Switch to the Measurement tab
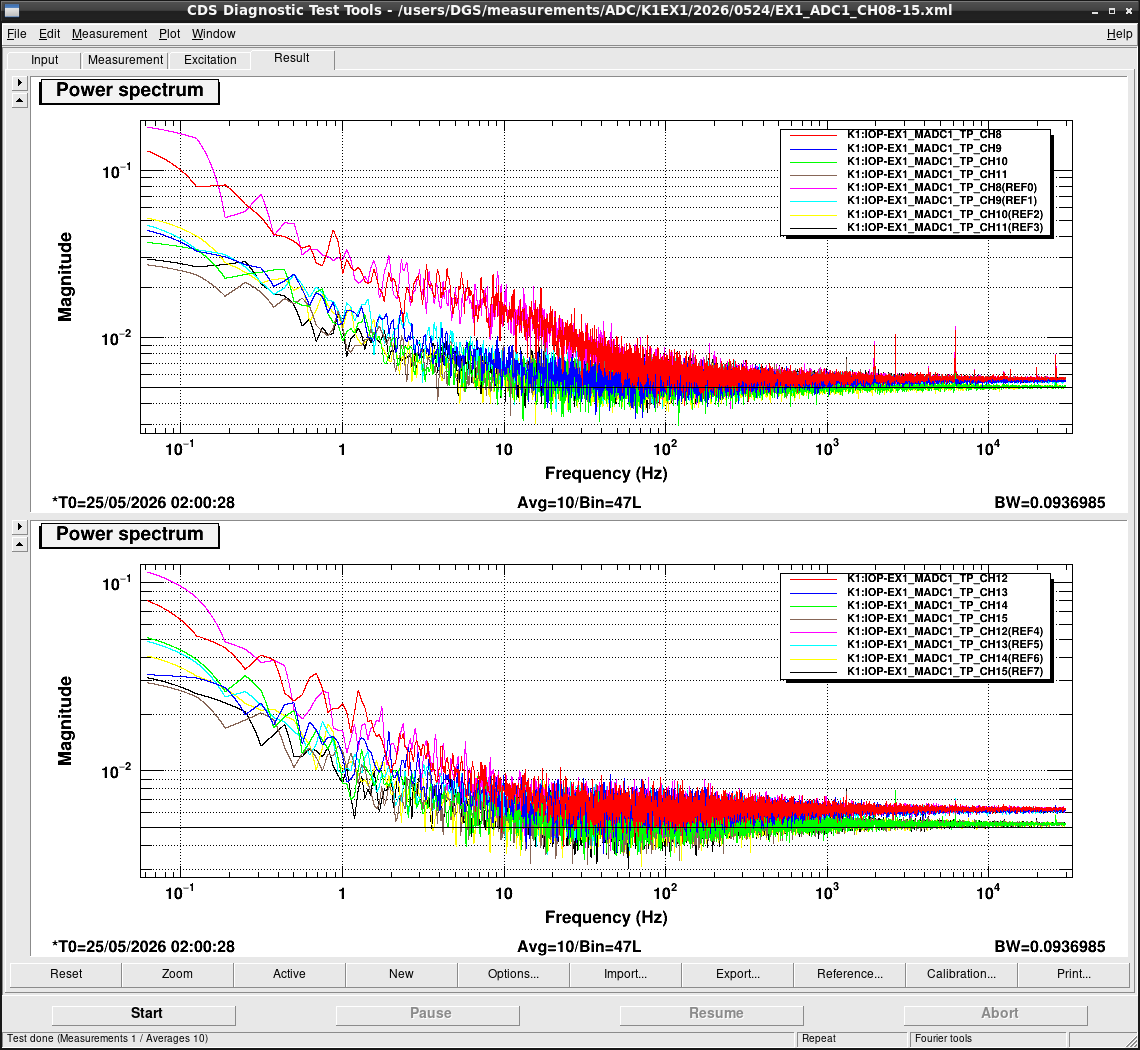 125,60
